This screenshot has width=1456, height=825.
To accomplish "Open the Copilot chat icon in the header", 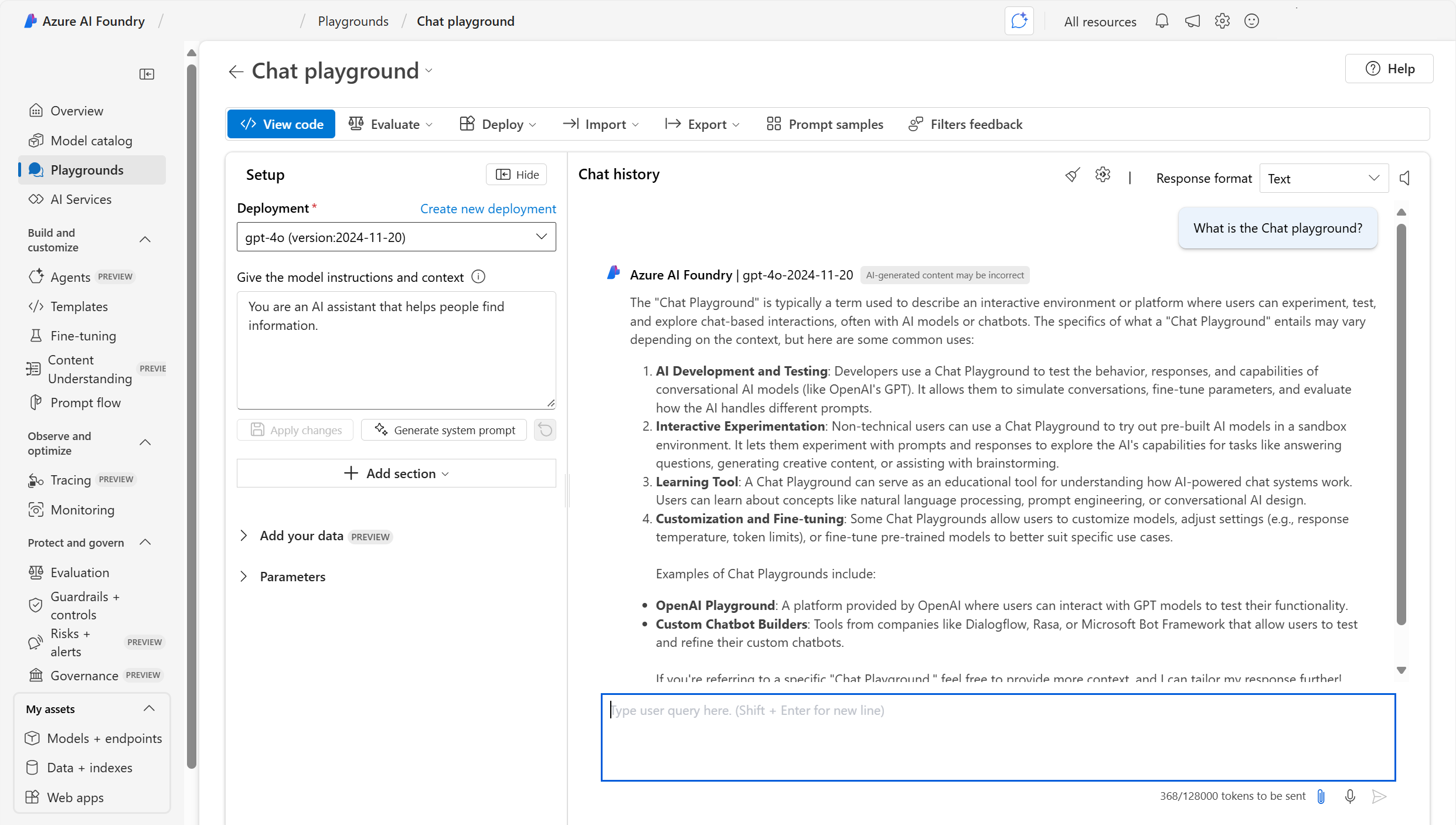I will point(1019,21).
